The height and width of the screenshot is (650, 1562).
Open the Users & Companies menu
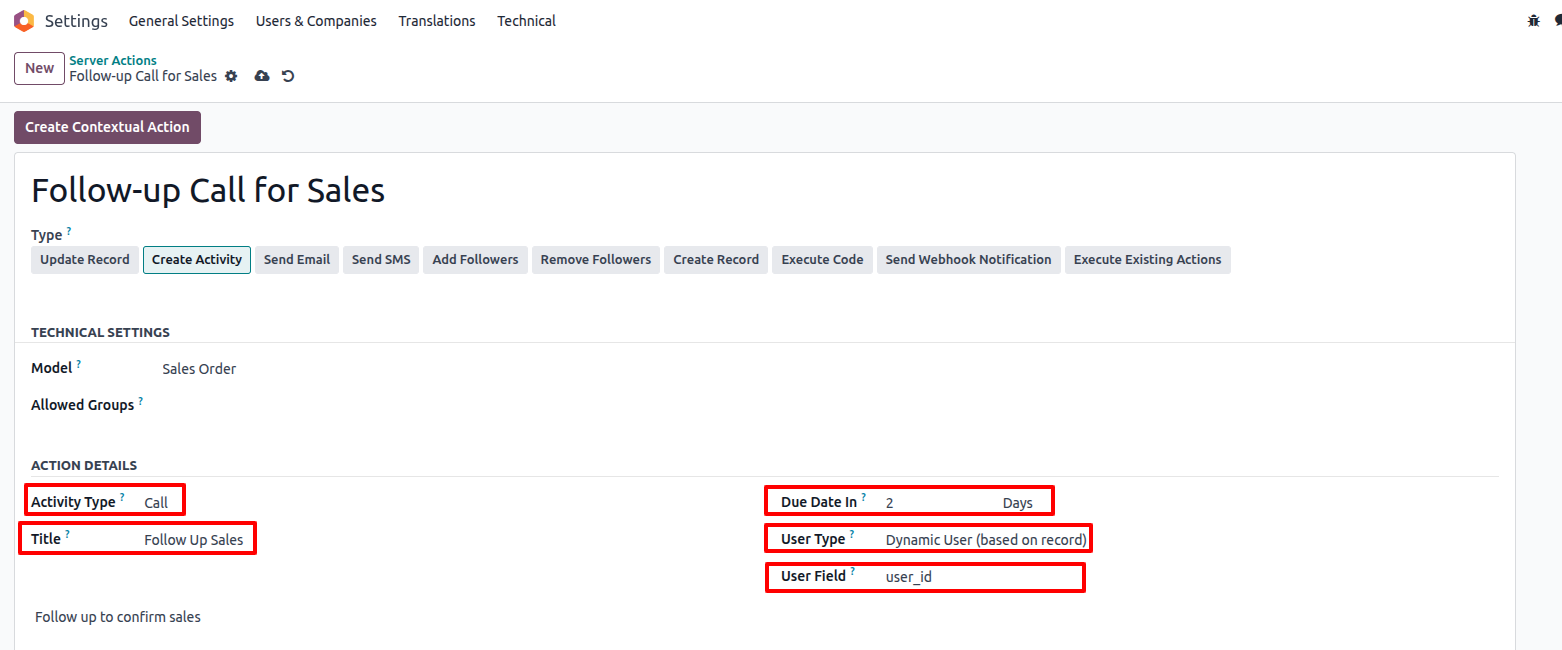coord(316,21)
